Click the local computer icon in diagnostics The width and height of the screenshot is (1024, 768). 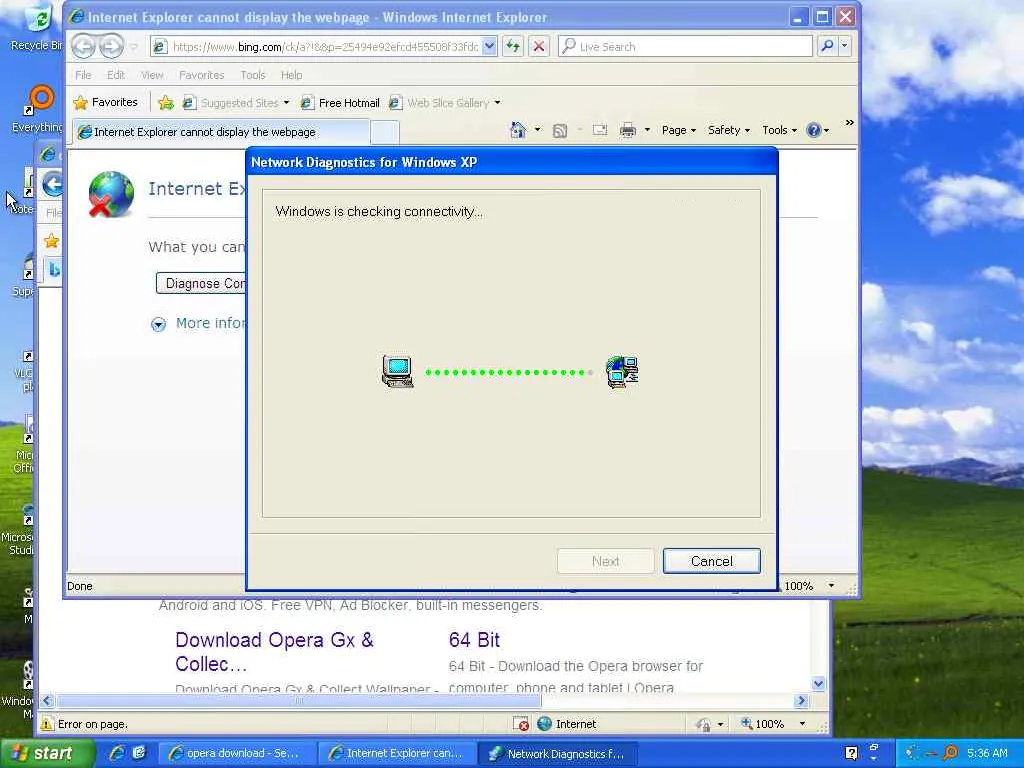tap(397, 372)
